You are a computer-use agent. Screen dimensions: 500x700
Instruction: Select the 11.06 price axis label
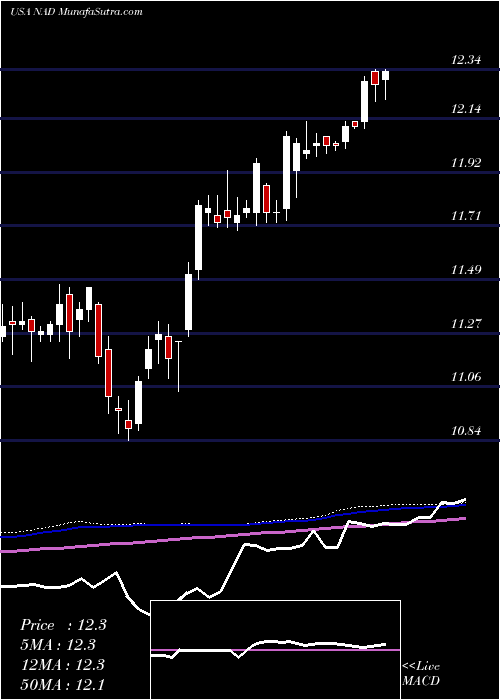pyautogui.click(x=466, y=377)
